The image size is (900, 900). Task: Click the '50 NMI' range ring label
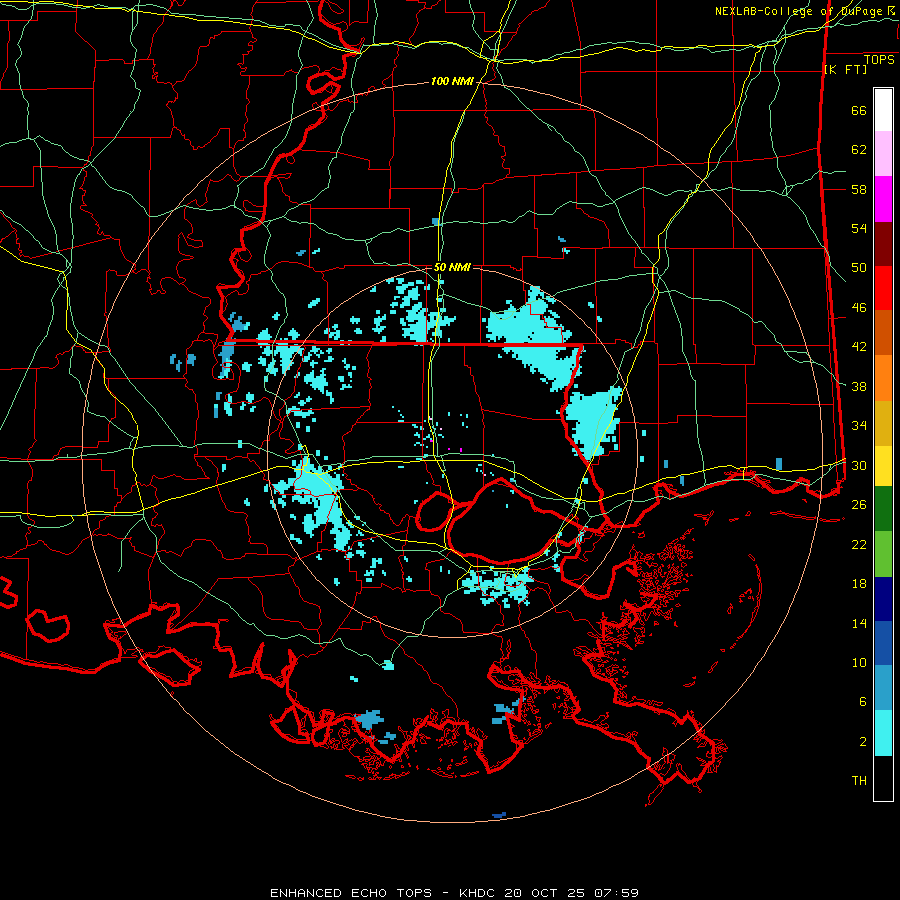(452, 267)
